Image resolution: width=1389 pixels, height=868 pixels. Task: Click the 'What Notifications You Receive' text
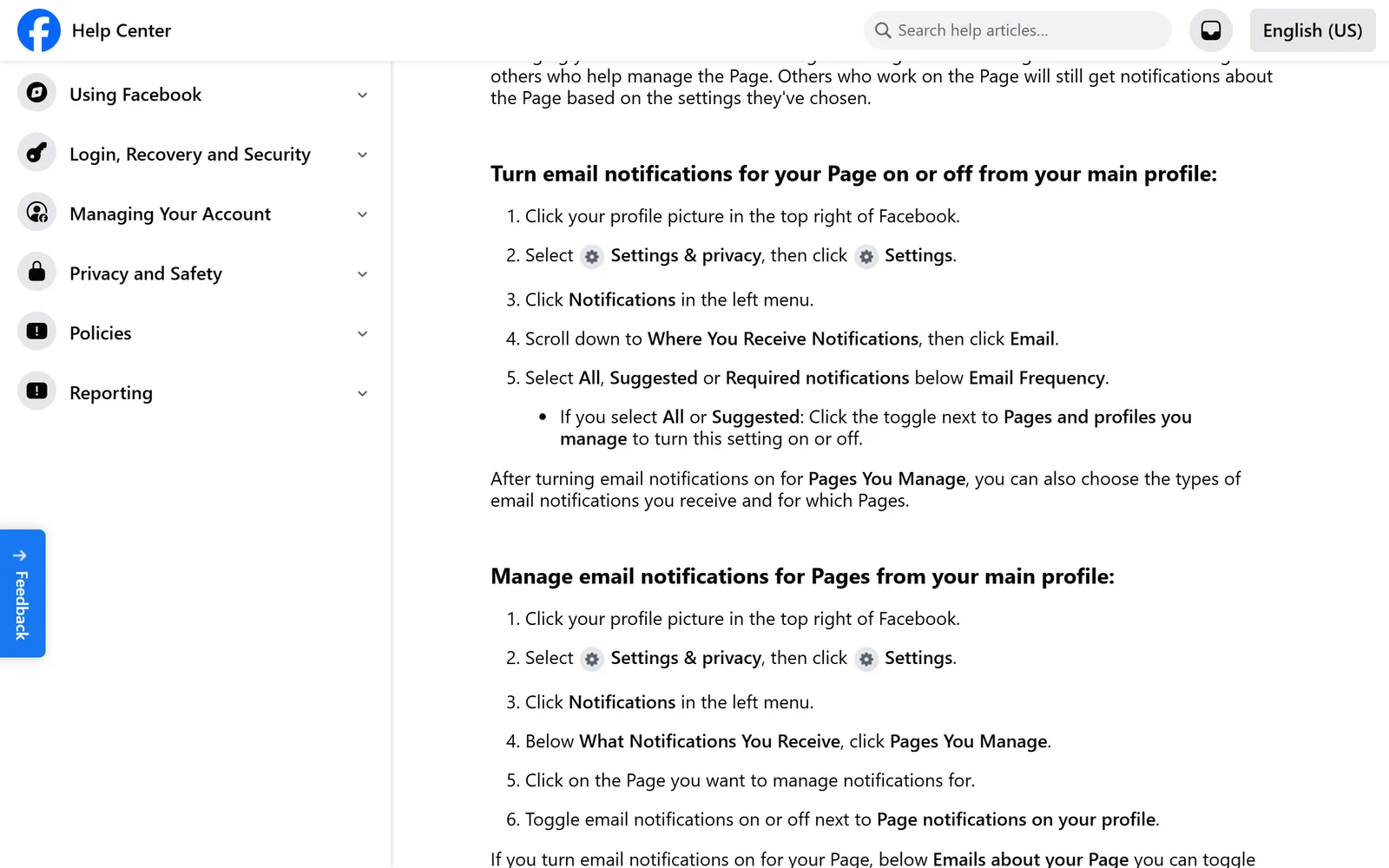tap(710, 741)
